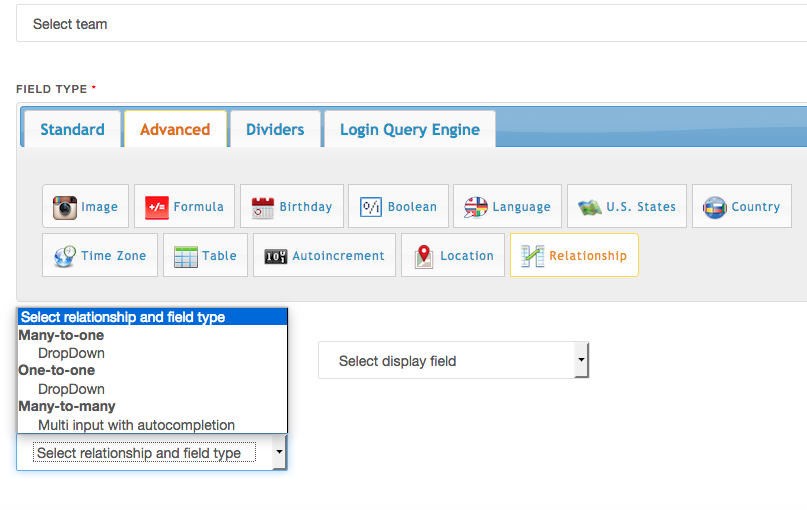This screenshot has width=807, height=510.
Task: Select the Table grid icon
Action: (186, 256)
